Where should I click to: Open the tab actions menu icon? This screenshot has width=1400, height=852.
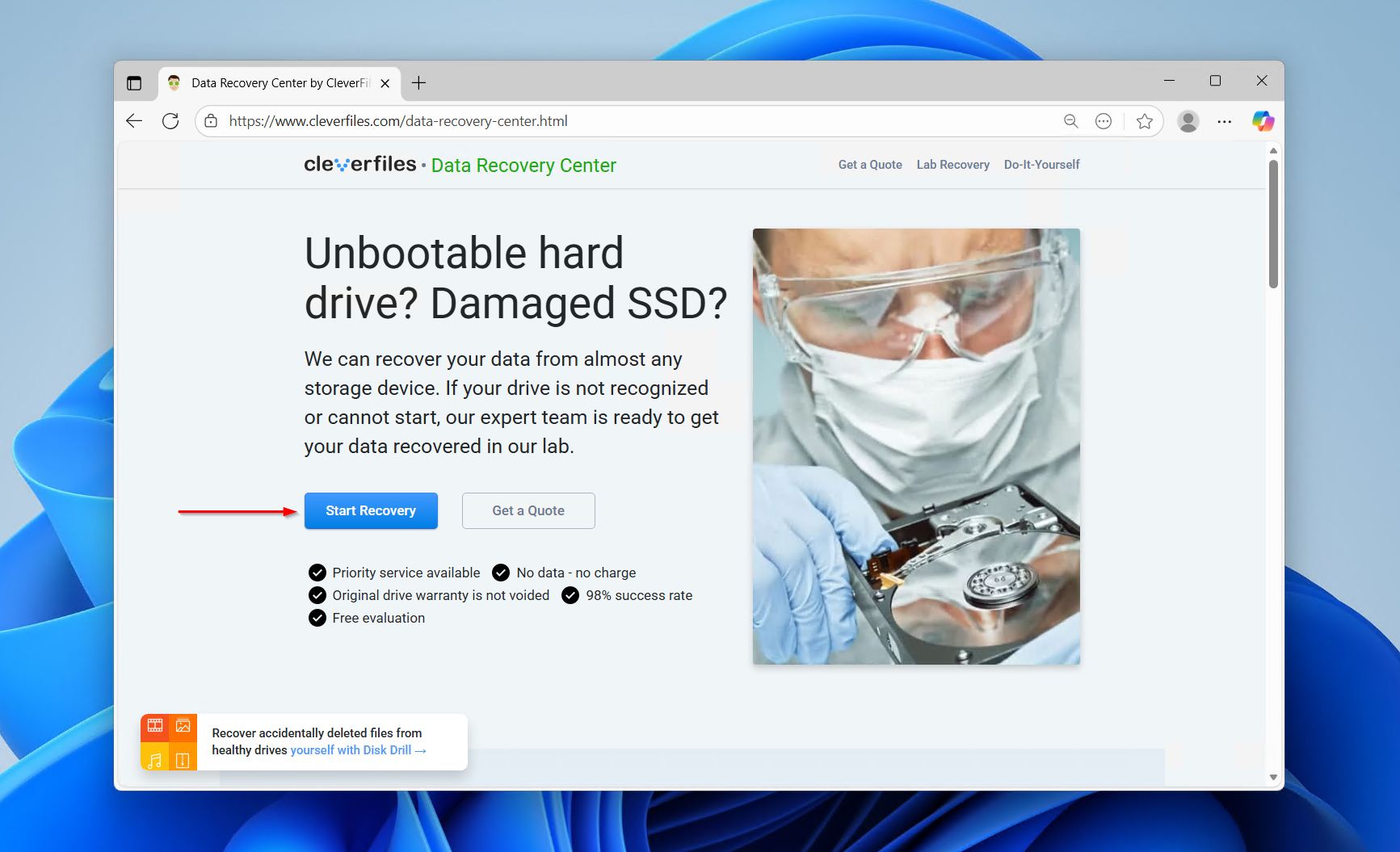click(x=134, y=83)
